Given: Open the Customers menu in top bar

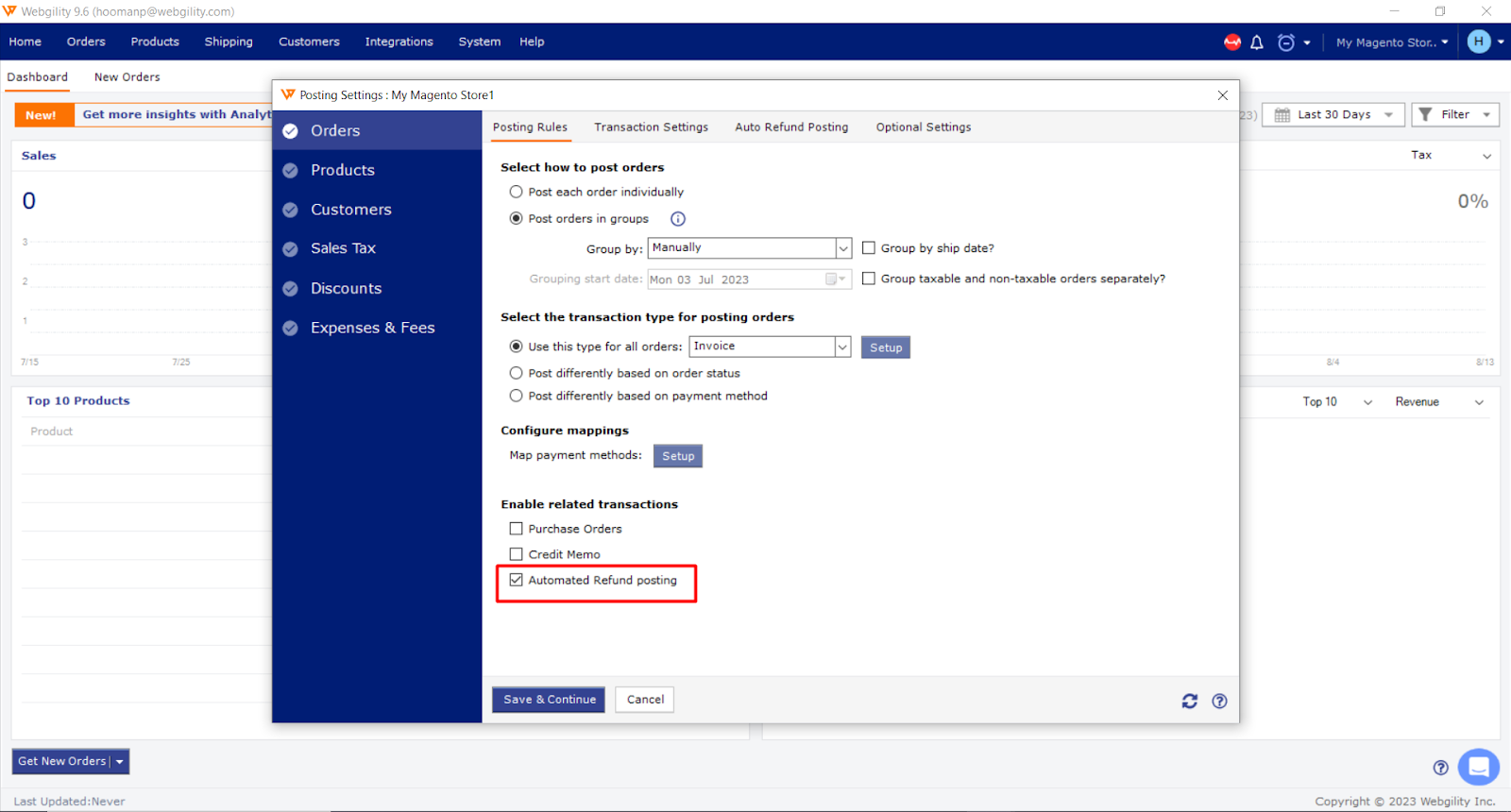Looking at the screenshot, I should pyautogui.click(x=309, y=42).
